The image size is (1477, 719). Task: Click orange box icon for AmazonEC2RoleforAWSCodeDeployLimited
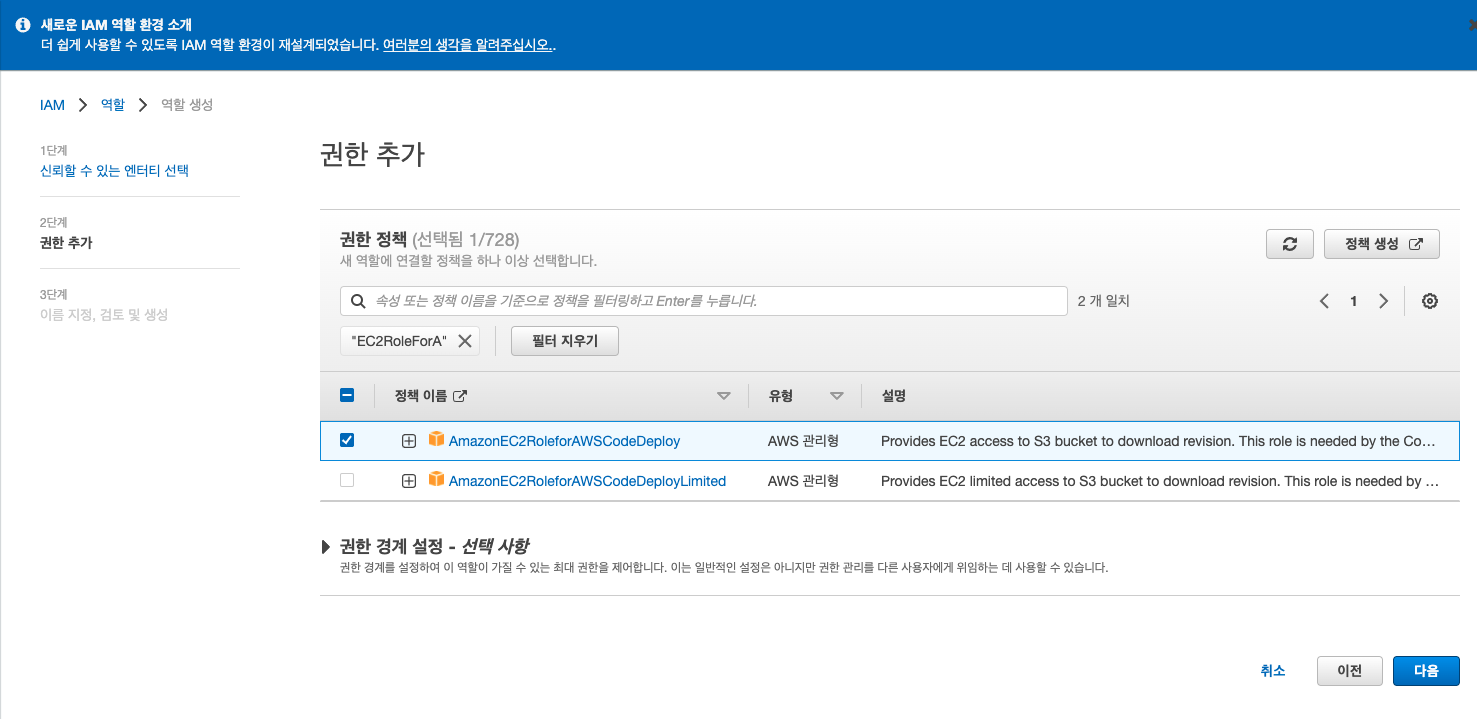point(436,480)
